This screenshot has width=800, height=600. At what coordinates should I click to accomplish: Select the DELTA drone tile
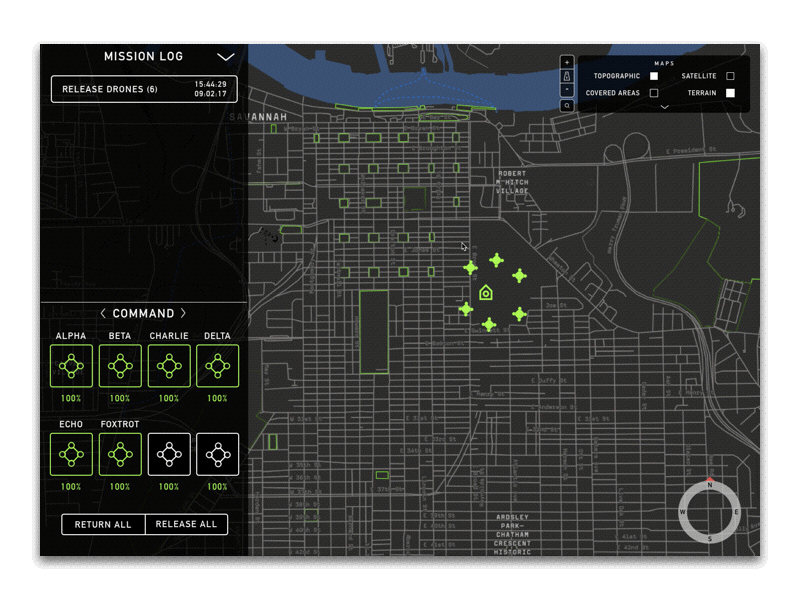(217, 366)
